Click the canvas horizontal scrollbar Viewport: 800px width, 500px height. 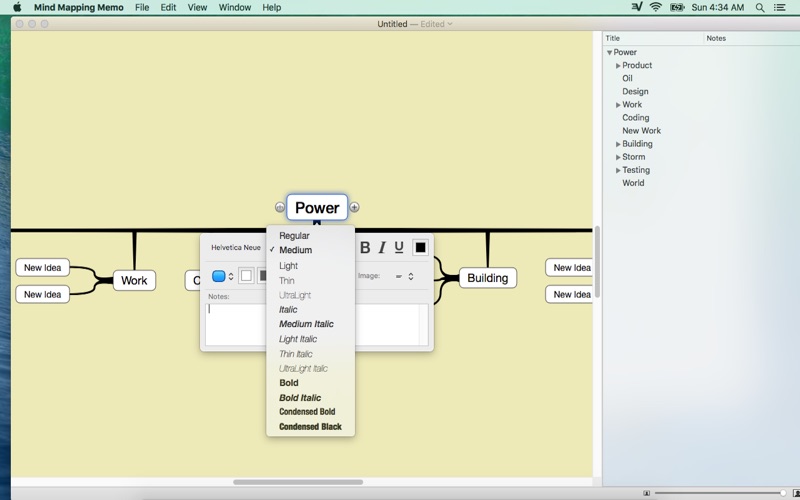pos(298,482)
